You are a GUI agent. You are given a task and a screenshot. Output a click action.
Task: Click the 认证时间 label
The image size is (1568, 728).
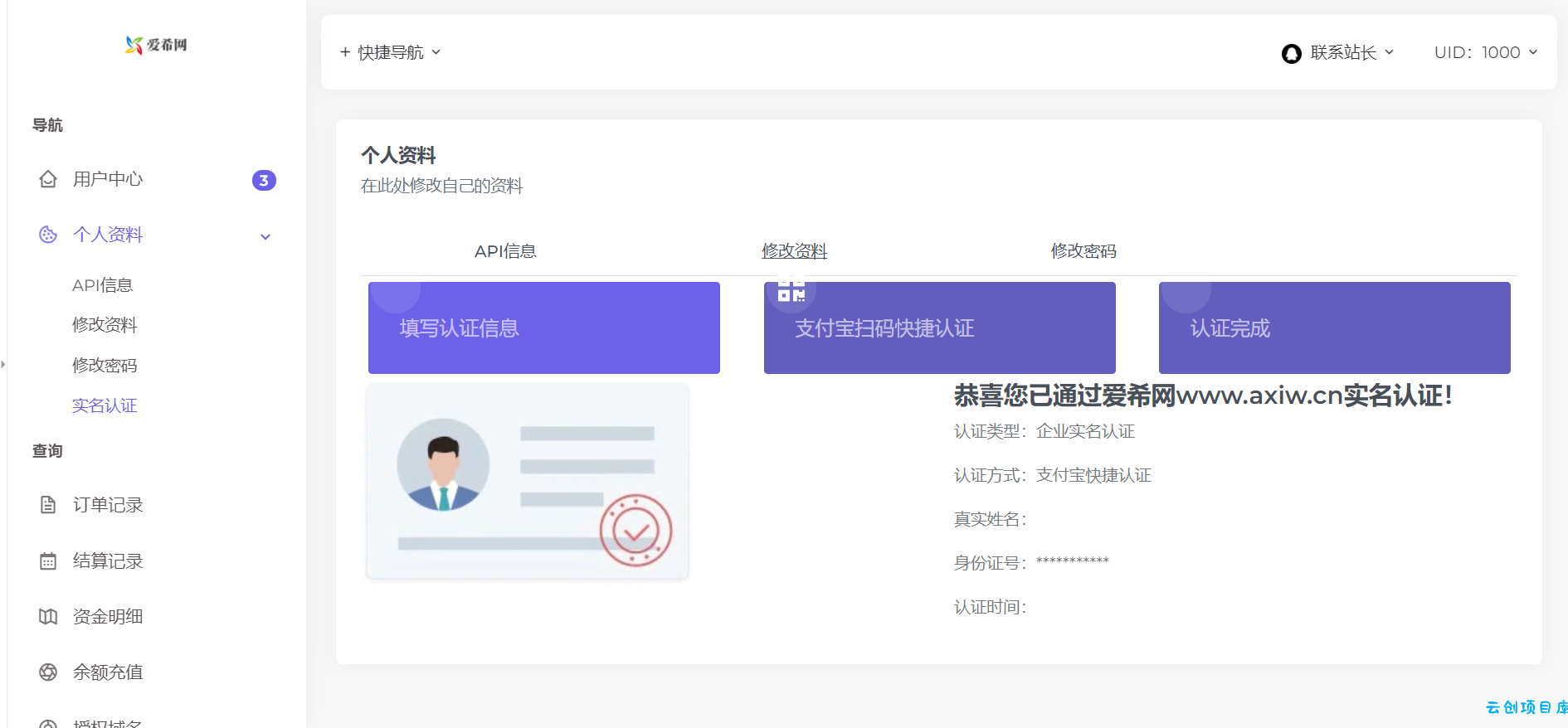pos(991,607)
